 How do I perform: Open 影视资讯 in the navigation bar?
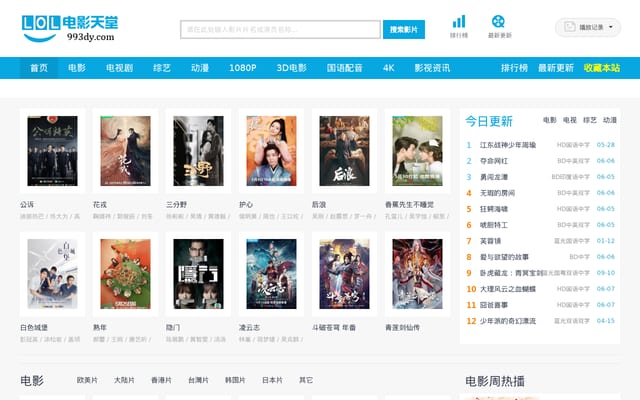[x=432, y=68]
